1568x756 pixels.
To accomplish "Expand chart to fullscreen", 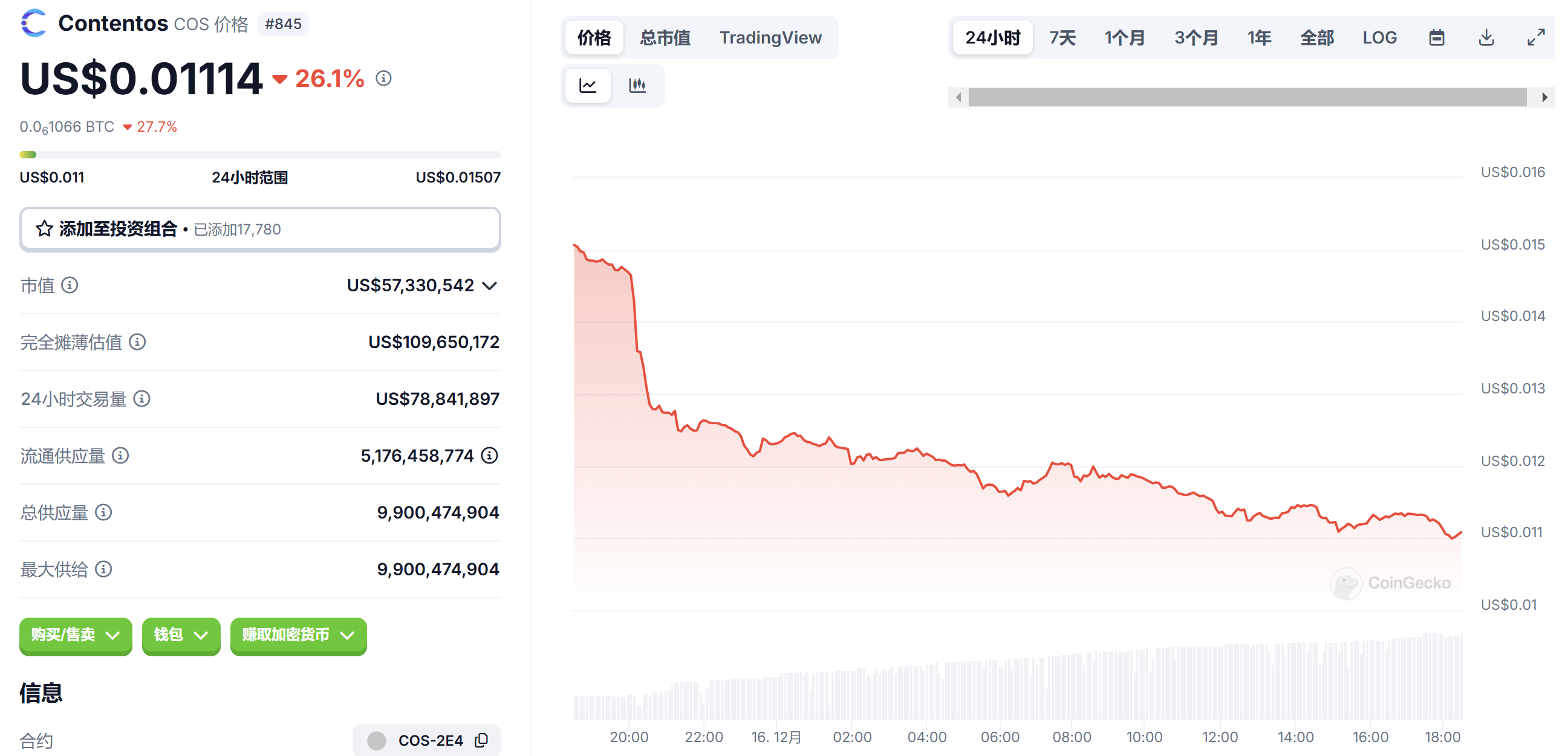I will (x=1535, y=37).
